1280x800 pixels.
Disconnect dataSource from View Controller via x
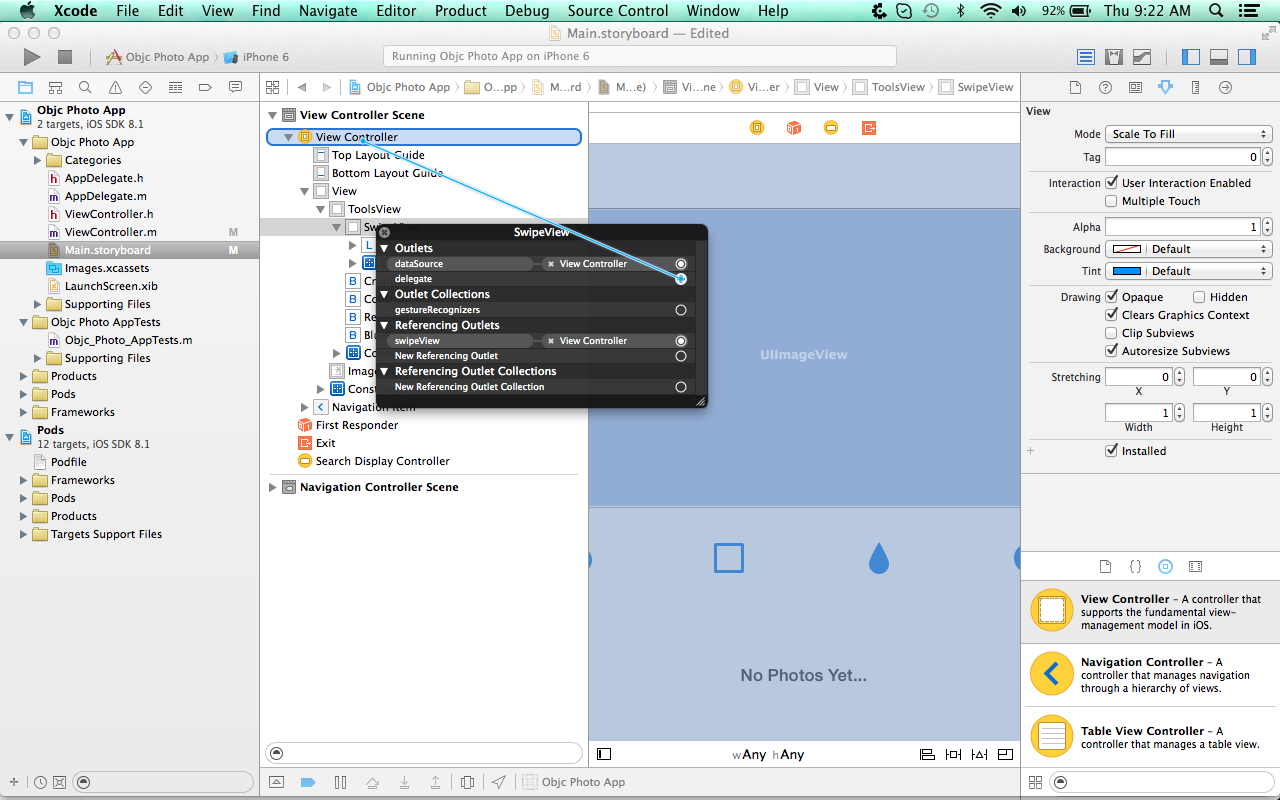pos(551,264)
